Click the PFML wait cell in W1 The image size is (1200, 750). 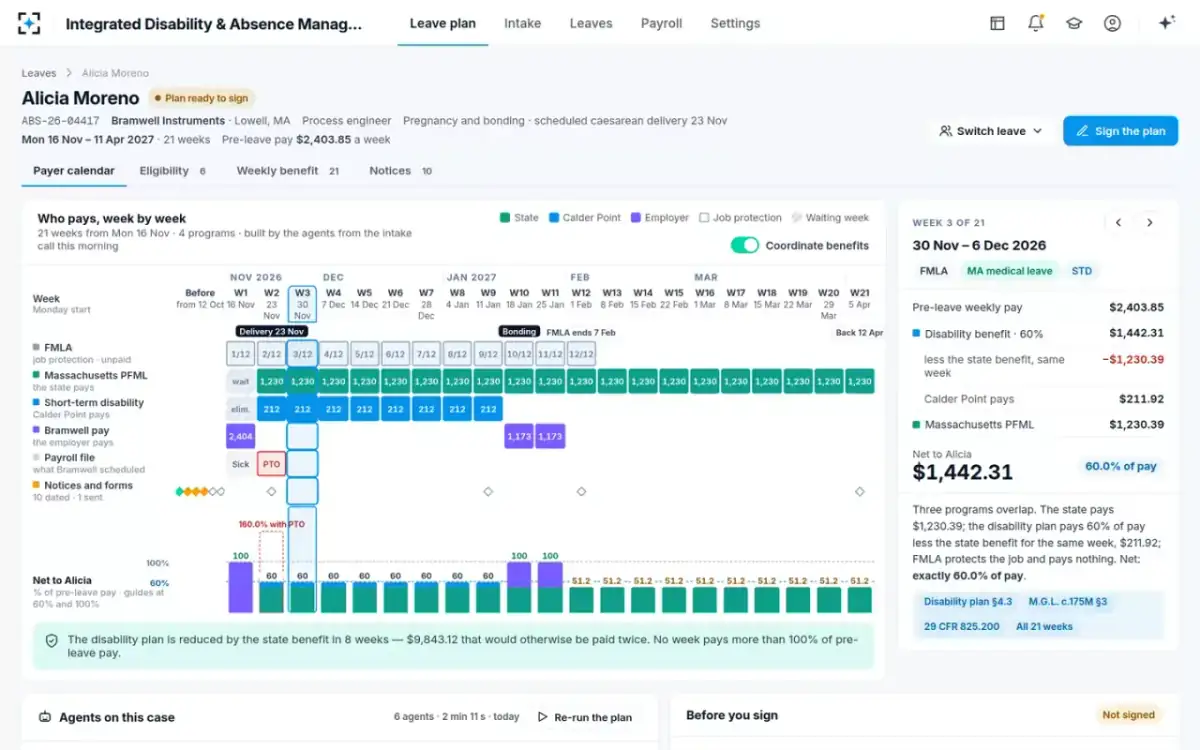pyautogui.click(x=240, y=381)
